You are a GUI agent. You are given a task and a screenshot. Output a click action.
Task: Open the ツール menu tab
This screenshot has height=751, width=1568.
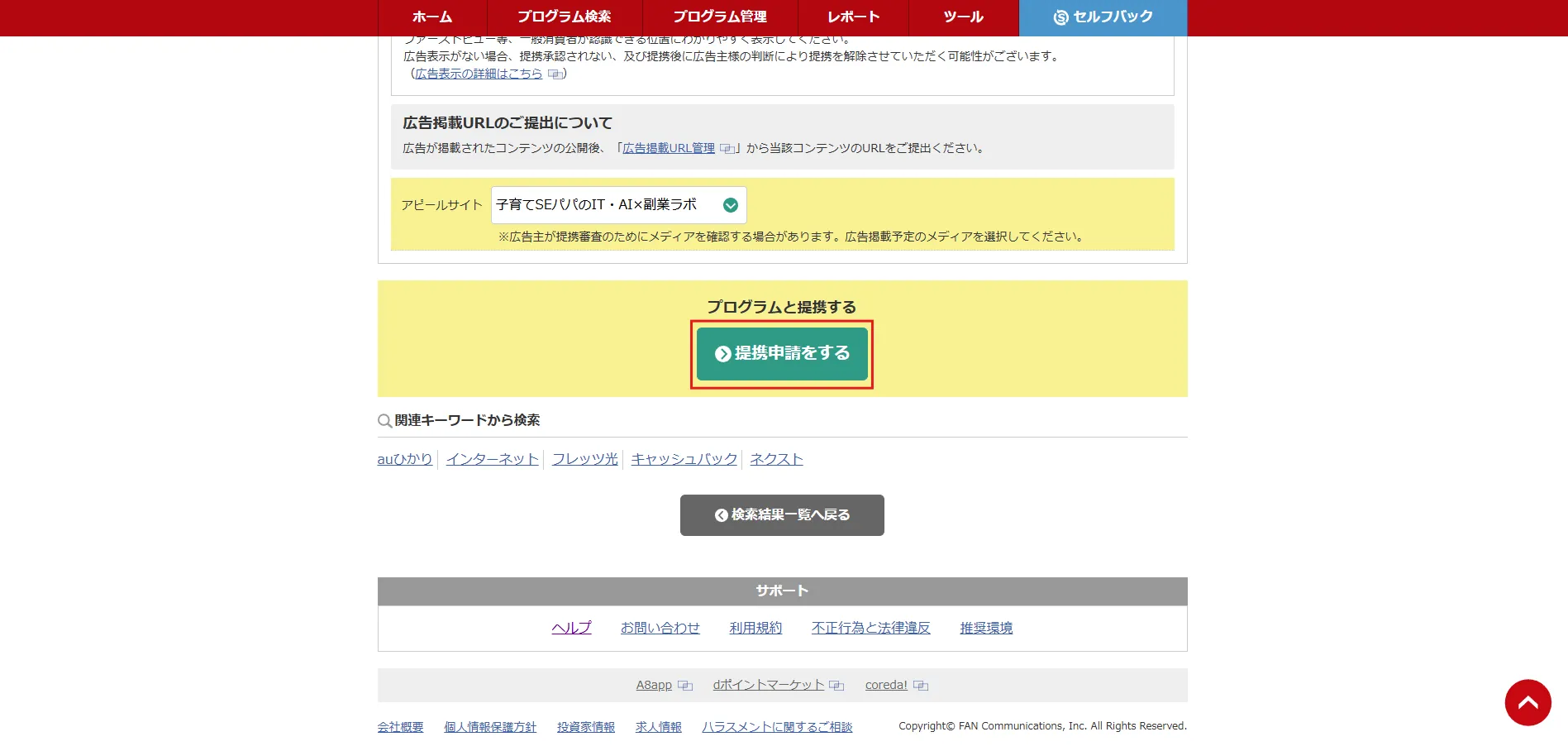(x=964, y=17)
